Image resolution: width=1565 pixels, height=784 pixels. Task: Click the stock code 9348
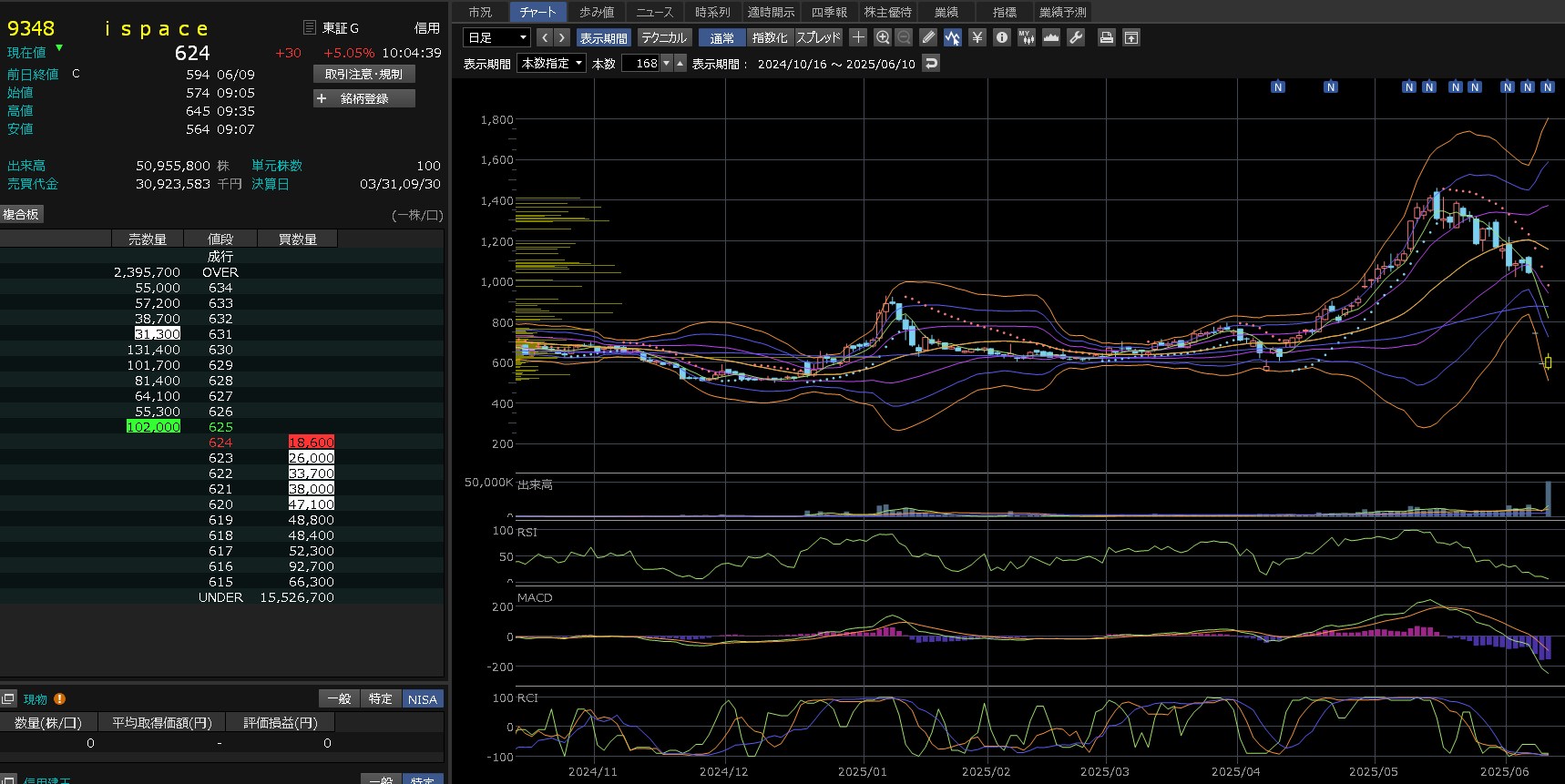click(x=31, y=28)
